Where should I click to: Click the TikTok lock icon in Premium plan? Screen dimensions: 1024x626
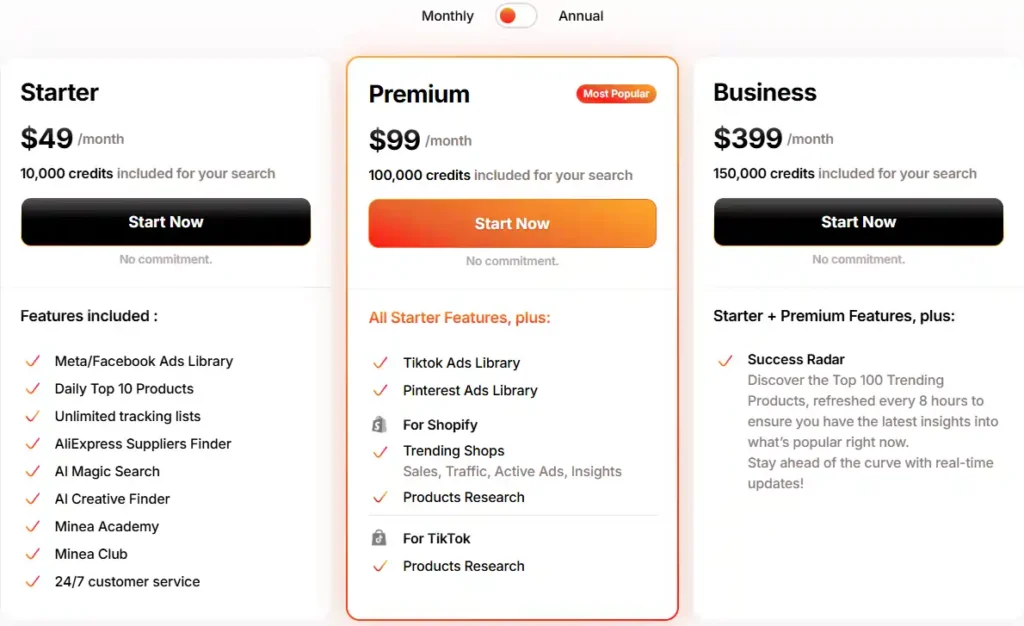pos(379,538)
